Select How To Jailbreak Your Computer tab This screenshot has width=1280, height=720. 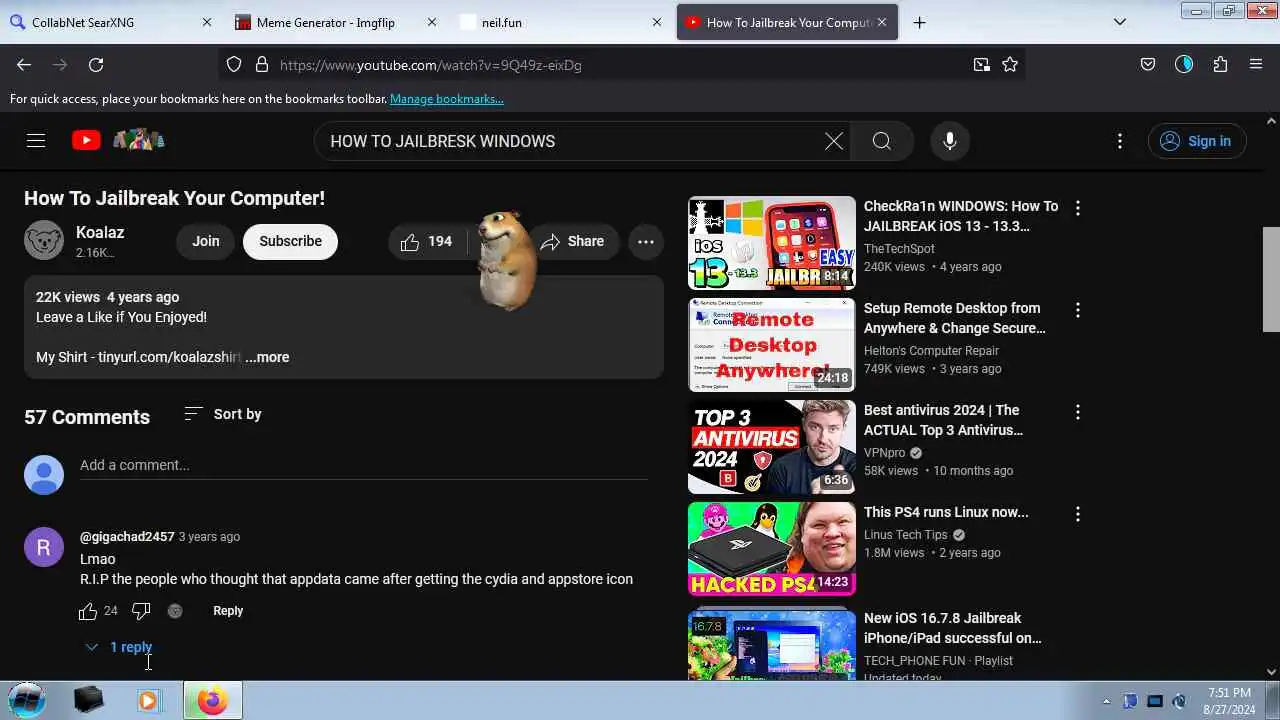coord(787,22)
